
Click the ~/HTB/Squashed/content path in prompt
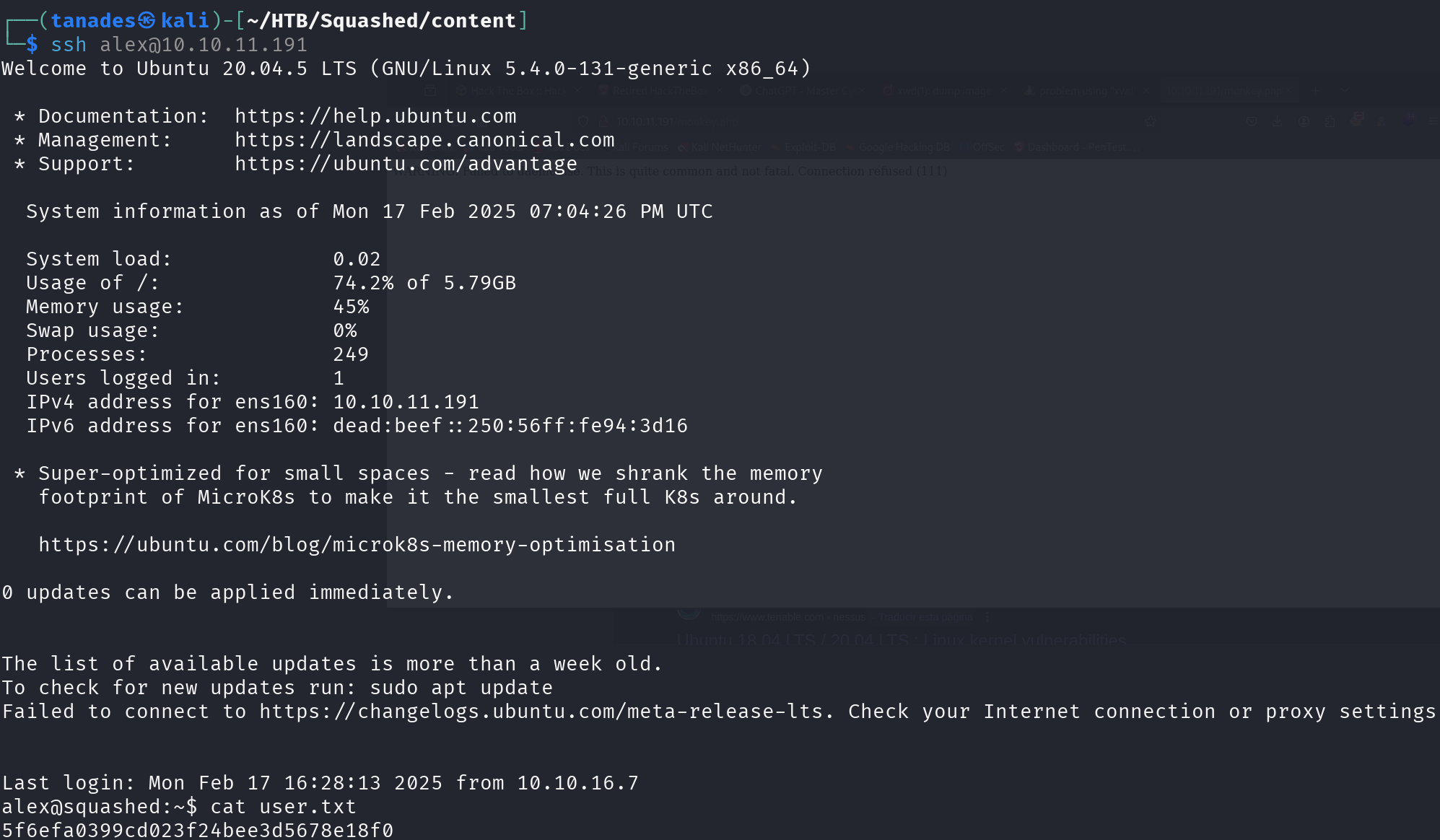[x=381, y=21]
